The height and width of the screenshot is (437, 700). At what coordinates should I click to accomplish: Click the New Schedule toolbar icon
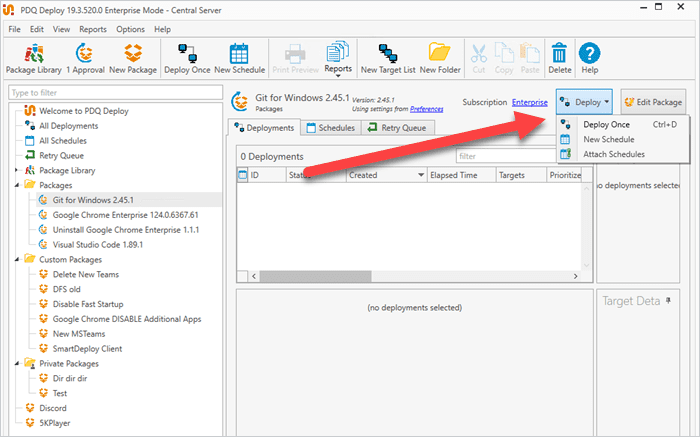(239, 58)
